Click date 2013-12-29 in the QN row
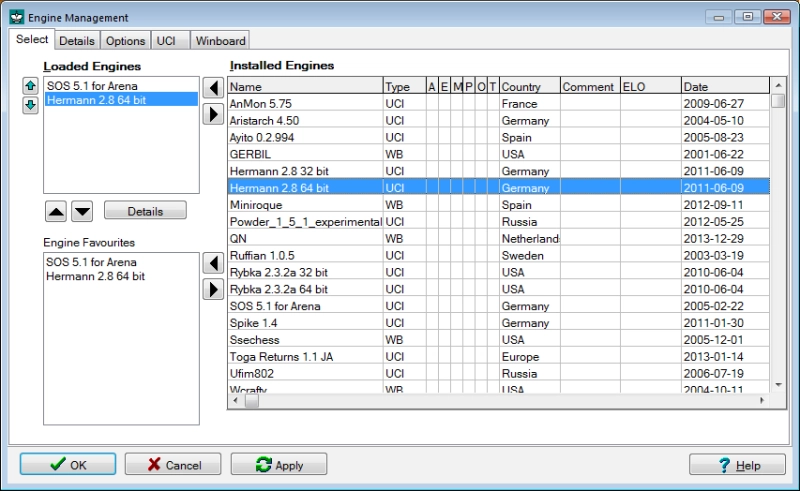Viewport: 800px width, 491px height. (713, 238)
